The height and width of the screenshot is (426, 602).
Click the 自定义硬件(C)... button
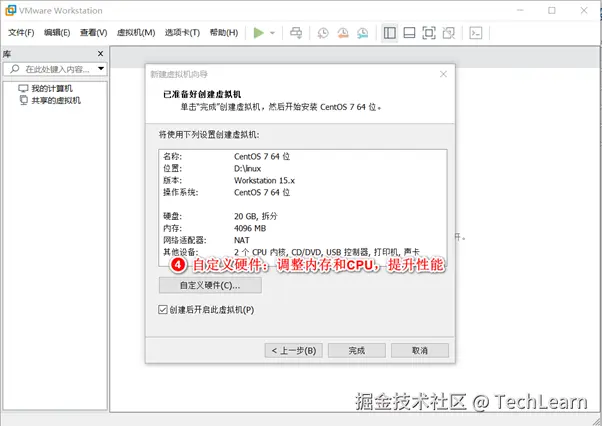pyautogui.click(x=210, y=286)
